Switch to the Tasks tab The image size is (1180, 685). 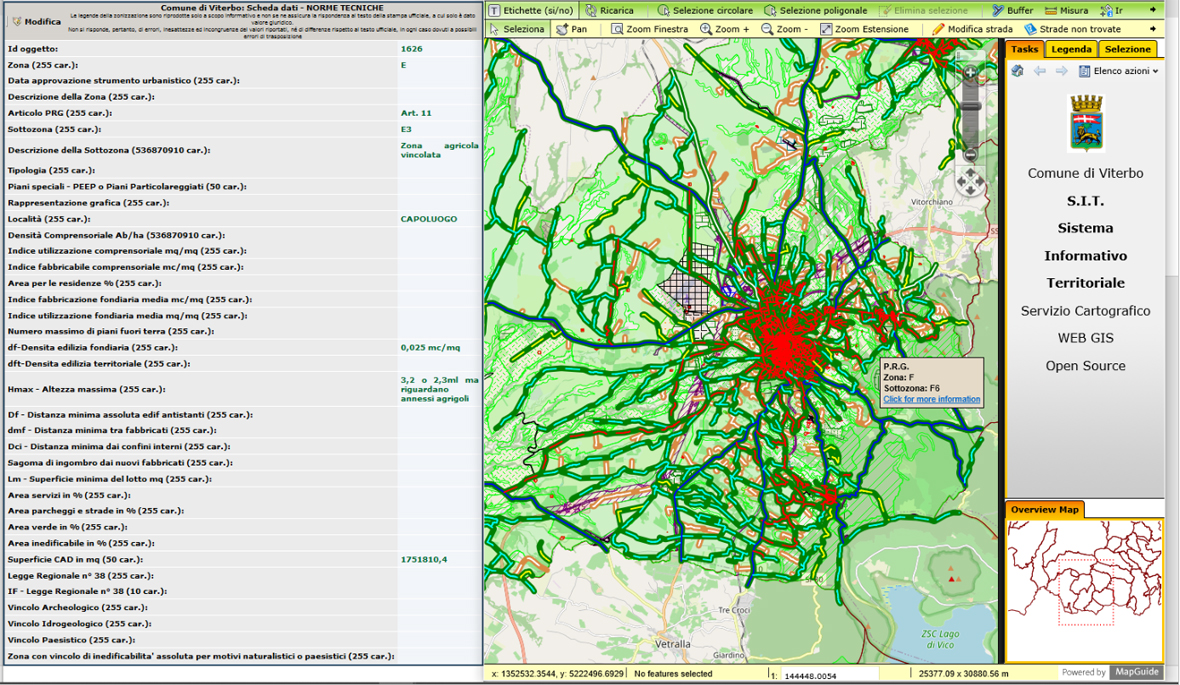coord(1024,49)
